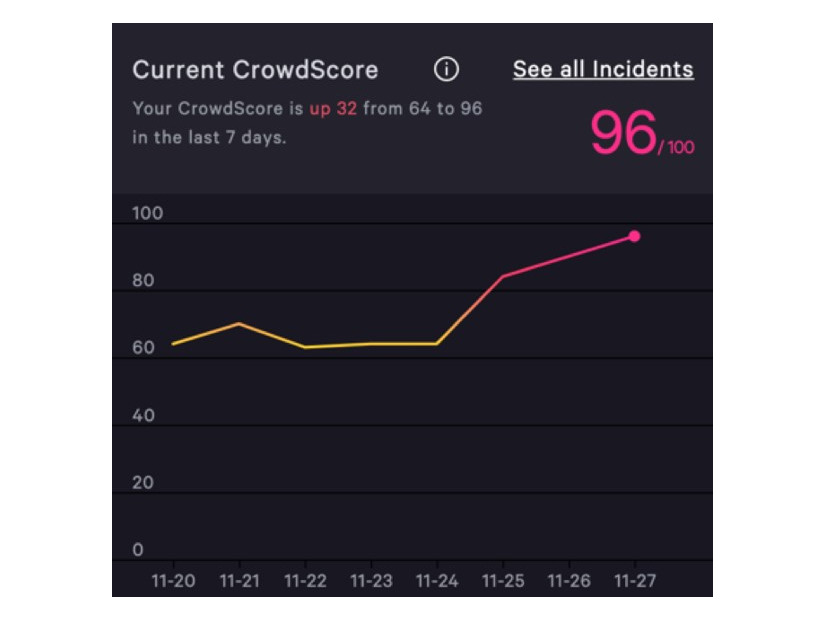Click the data point on 11-25
This screenshot has height=620, width=826.
click(501, 276)
